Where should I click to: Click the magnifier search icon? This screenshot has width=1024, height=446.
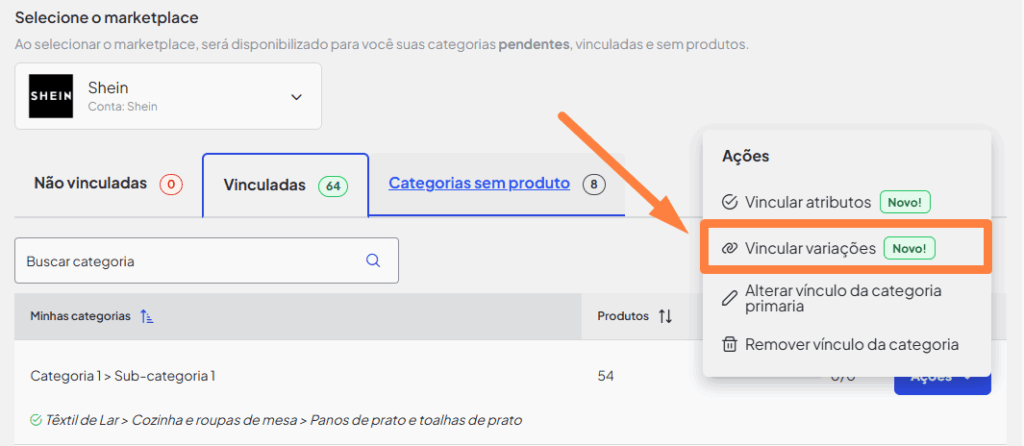(x=373, y=261)
